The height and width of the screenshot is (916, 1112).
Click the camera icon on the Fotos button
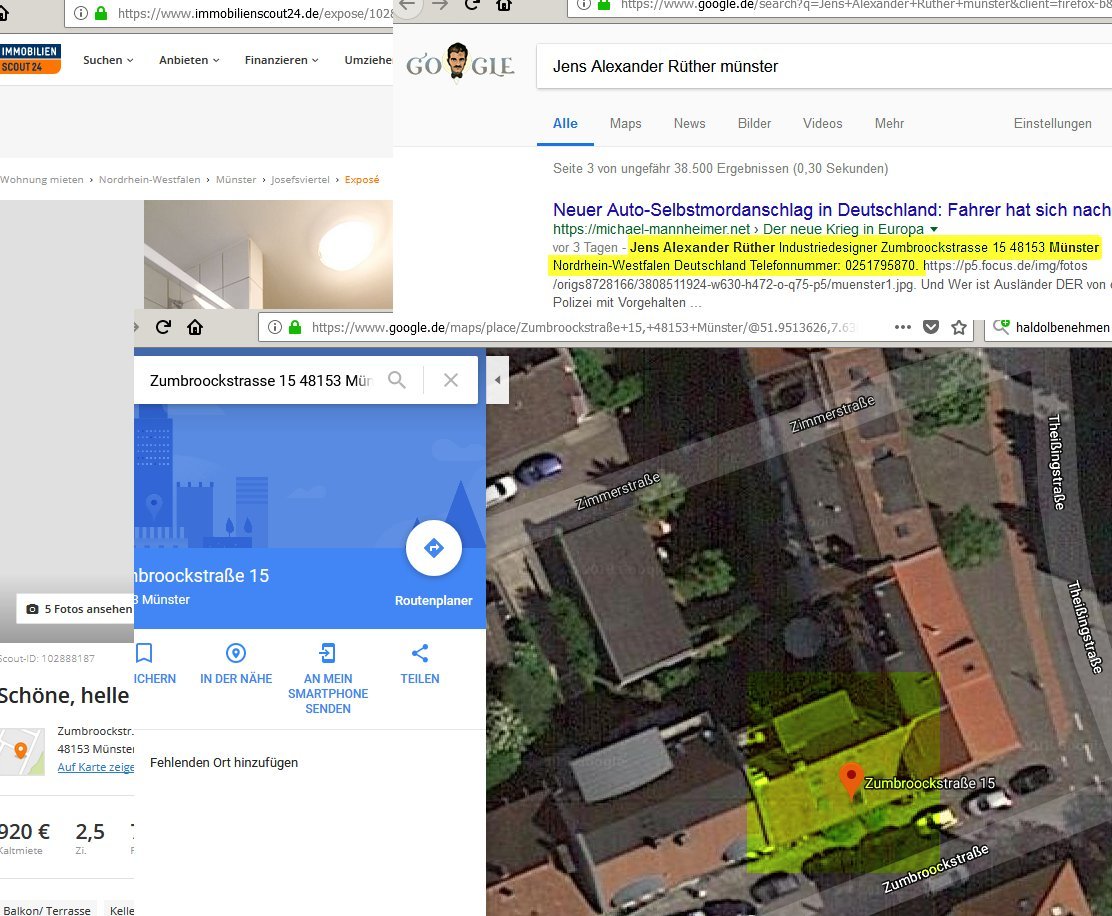point(33,609)
